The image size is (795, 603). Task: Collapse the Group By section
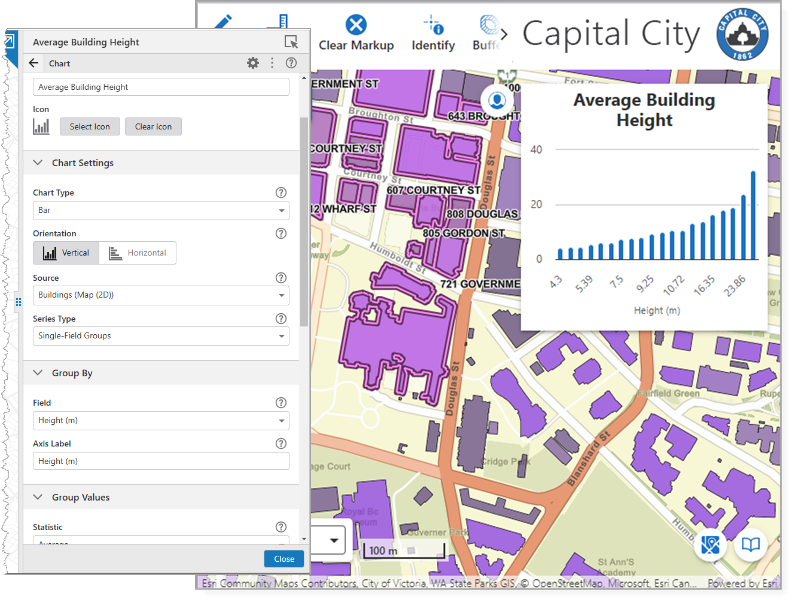click(x=38, y=373)
